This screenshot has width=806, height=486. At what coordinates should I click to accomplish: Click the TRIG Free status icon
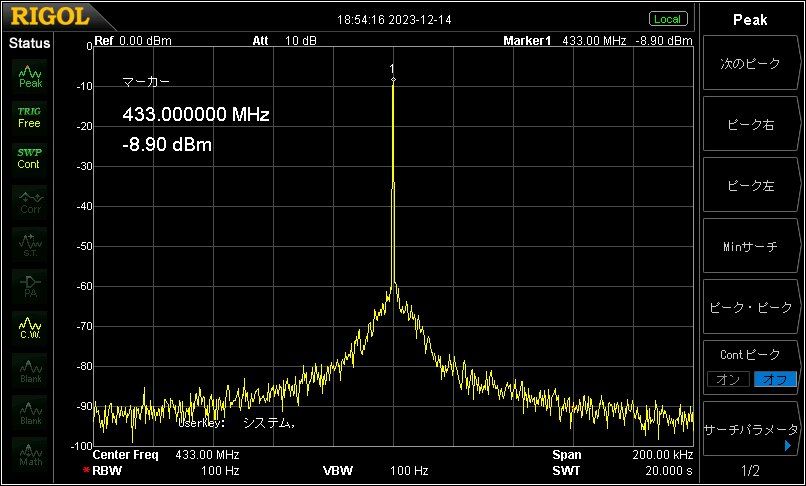coord(30,118)
